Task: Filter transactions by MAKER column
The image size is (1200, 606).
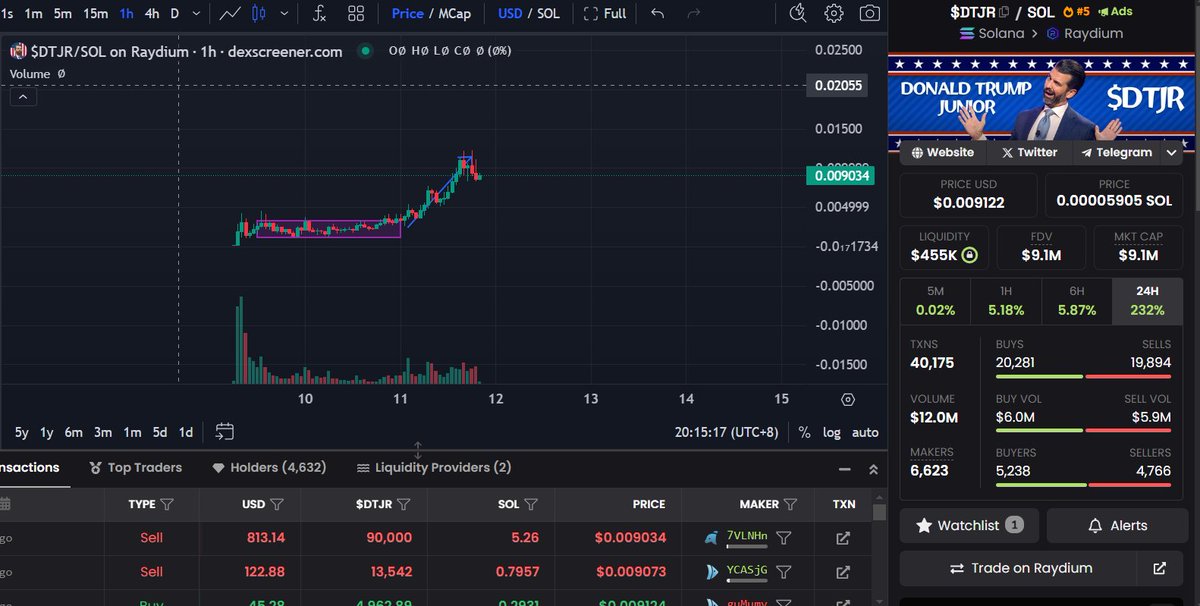Action: click(790, 504)
